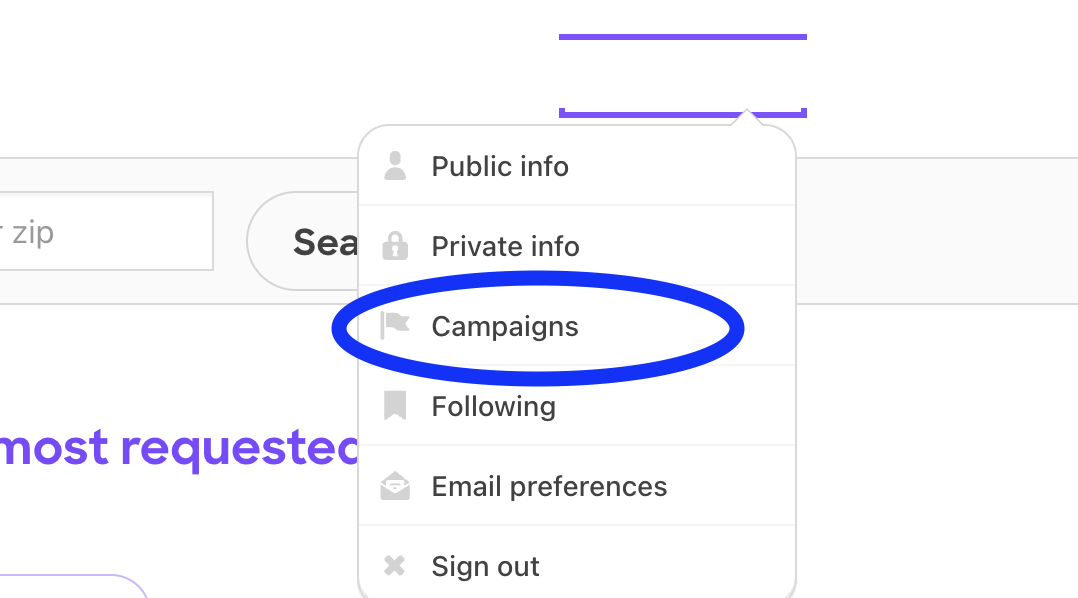This screenshot has width=1078, height=598.
Task: Choose Following from the account menu
Action: (493, 406)
